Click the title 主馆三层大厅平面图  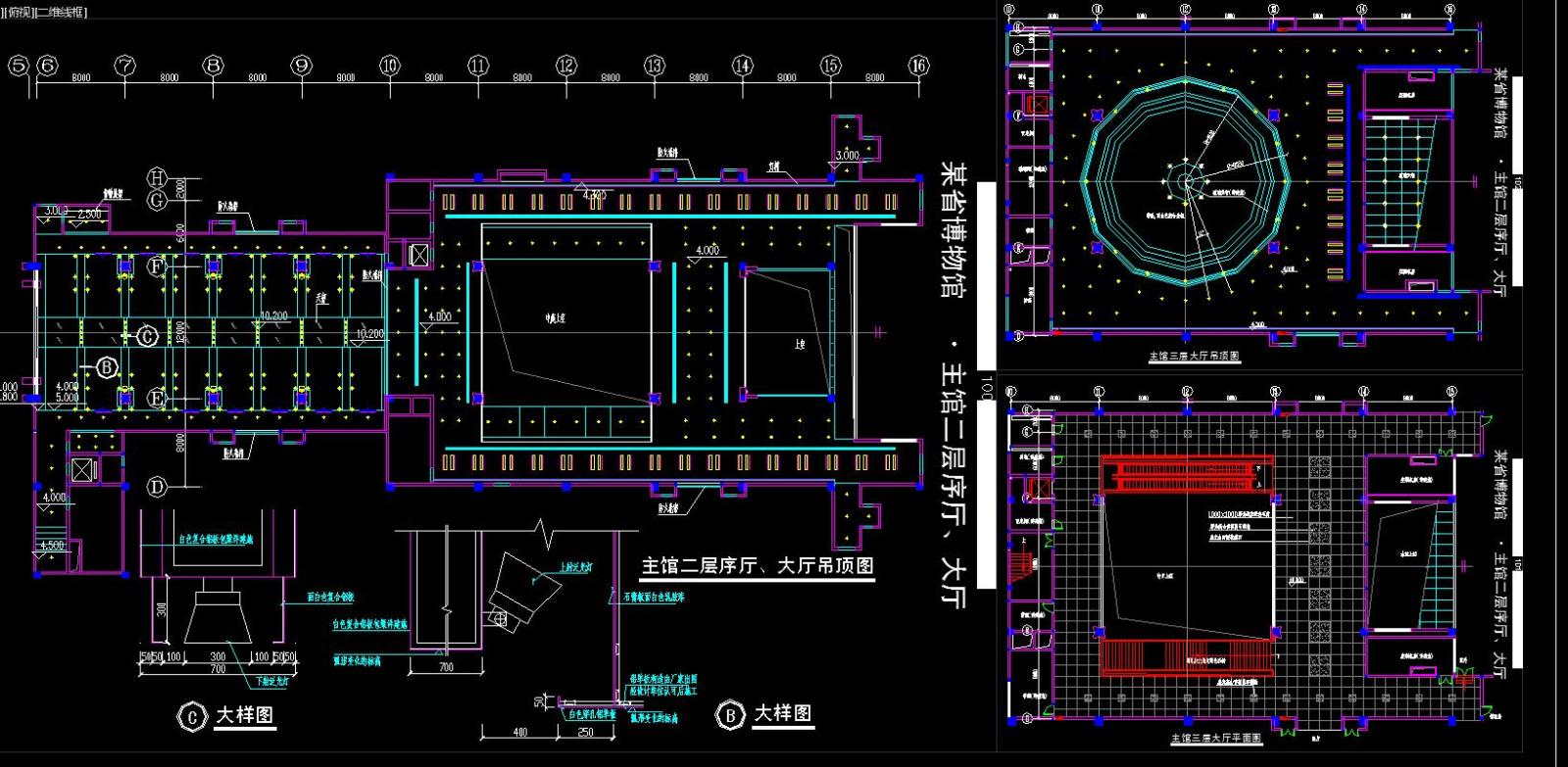click(x=1216, y=739)
